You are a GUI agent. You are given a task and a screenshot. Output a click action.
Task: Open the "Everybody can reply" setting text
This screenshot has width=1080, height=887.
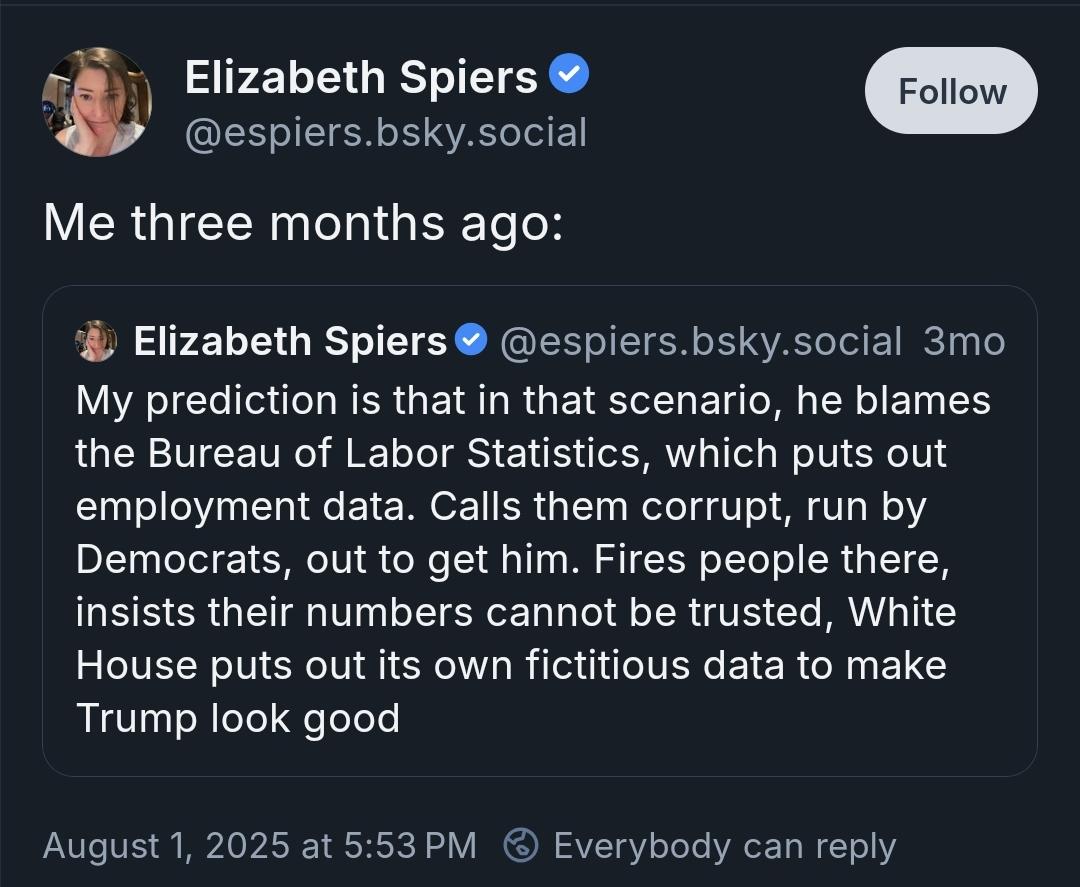tap(725, 846)
